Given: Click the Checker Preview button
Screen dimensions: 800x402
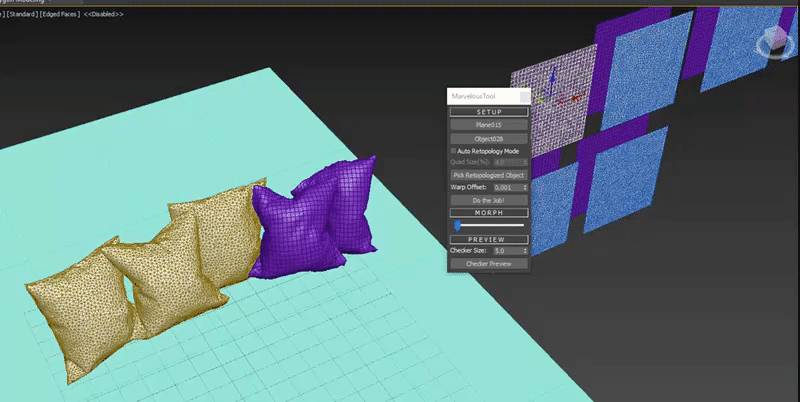Looking at the screenshot, I should click(489, 264).
